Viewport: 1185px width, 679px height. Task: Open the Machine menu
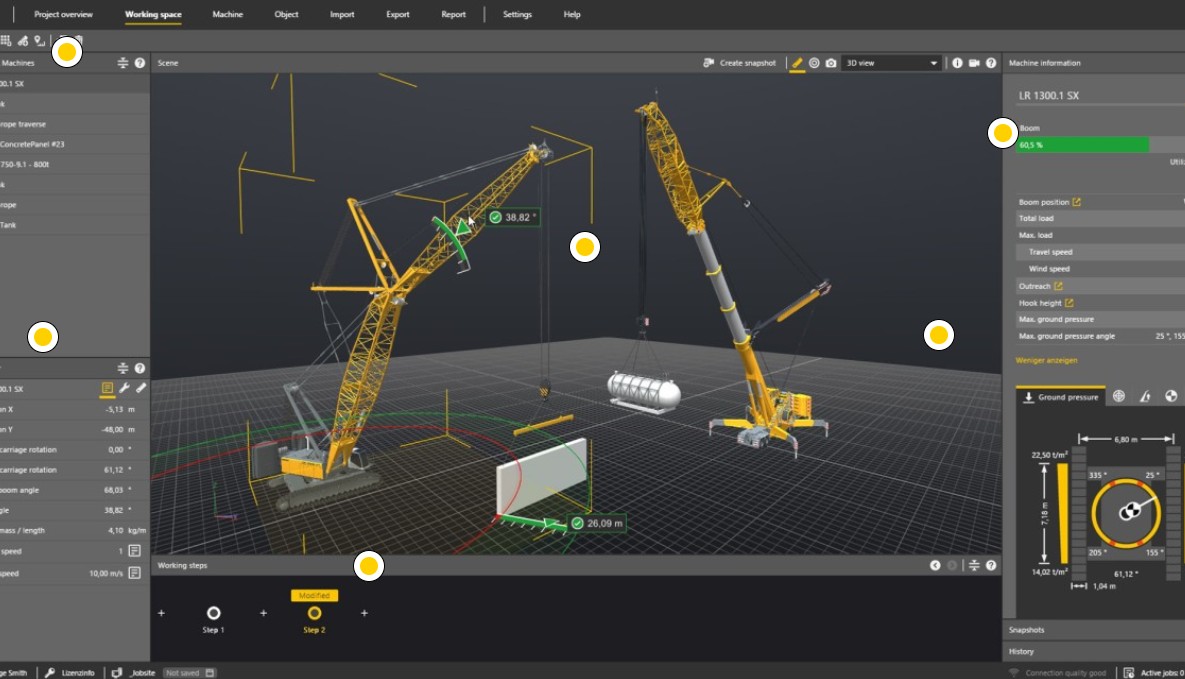[227, 14]
